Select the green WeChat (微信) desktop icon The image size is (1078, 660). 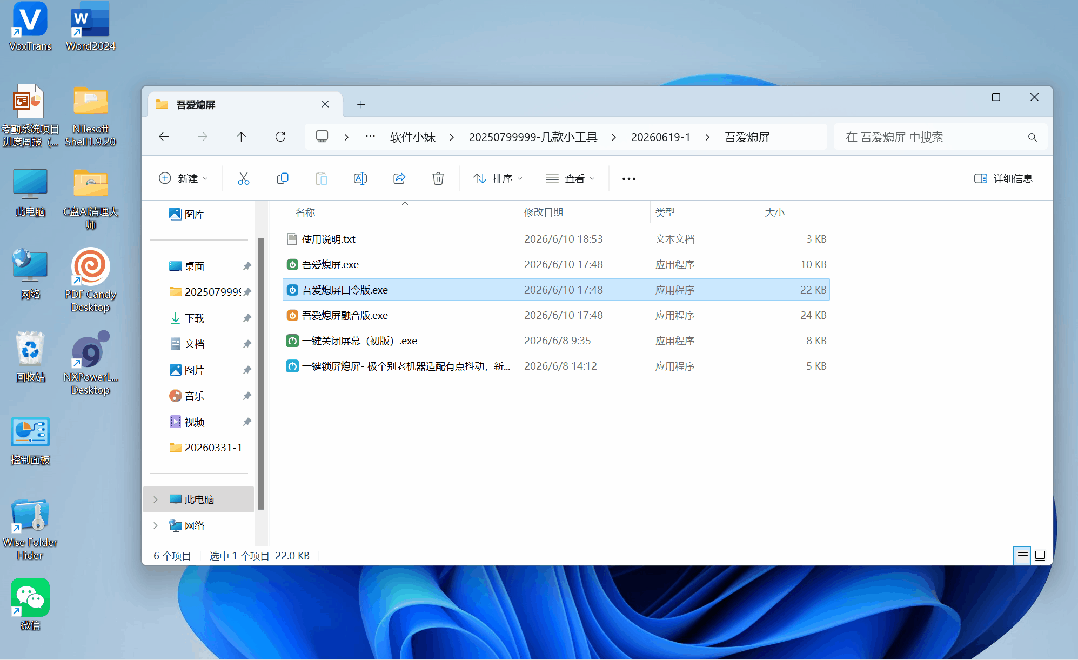click(30, 604)
